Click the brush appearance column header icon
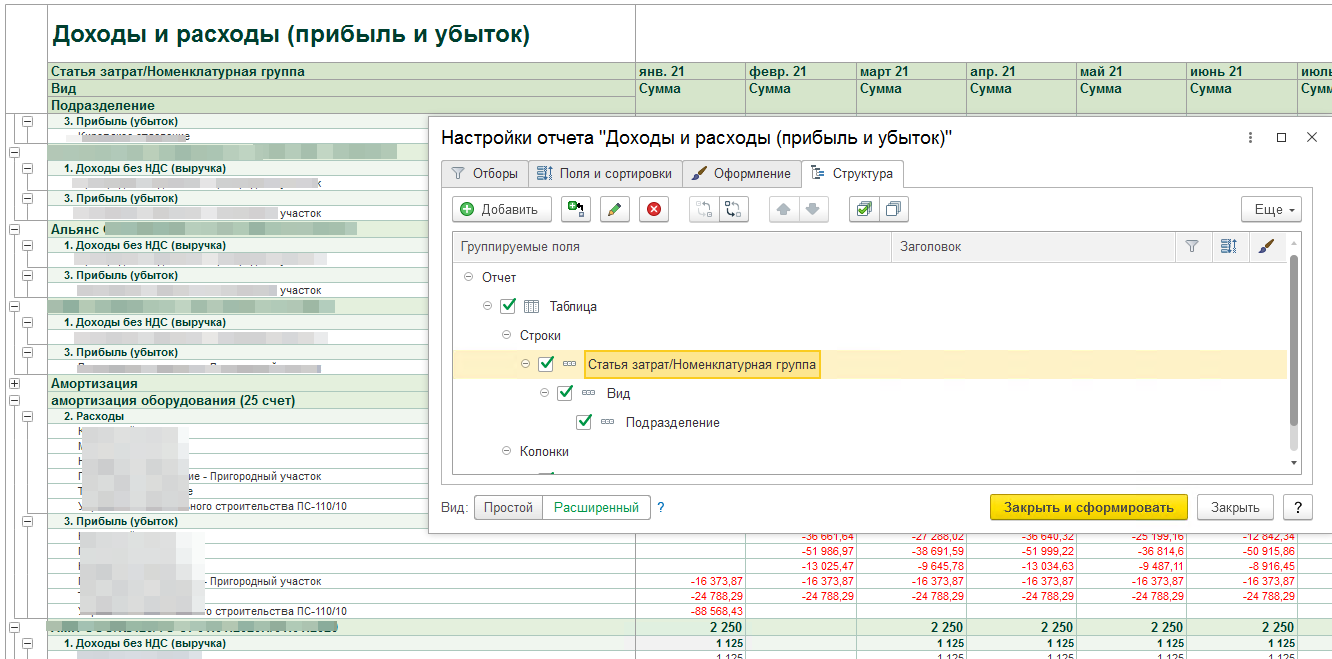Viewport: 1332px width, 659px height. [x=1265, y=246]
